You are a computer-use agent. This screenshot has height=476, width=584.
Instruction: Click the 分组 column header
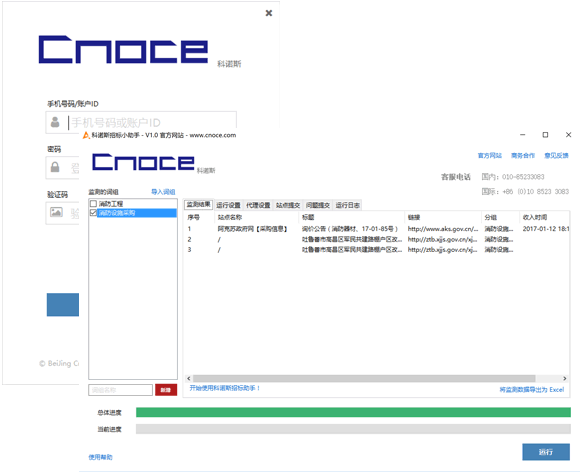click(x=500, y=217)
